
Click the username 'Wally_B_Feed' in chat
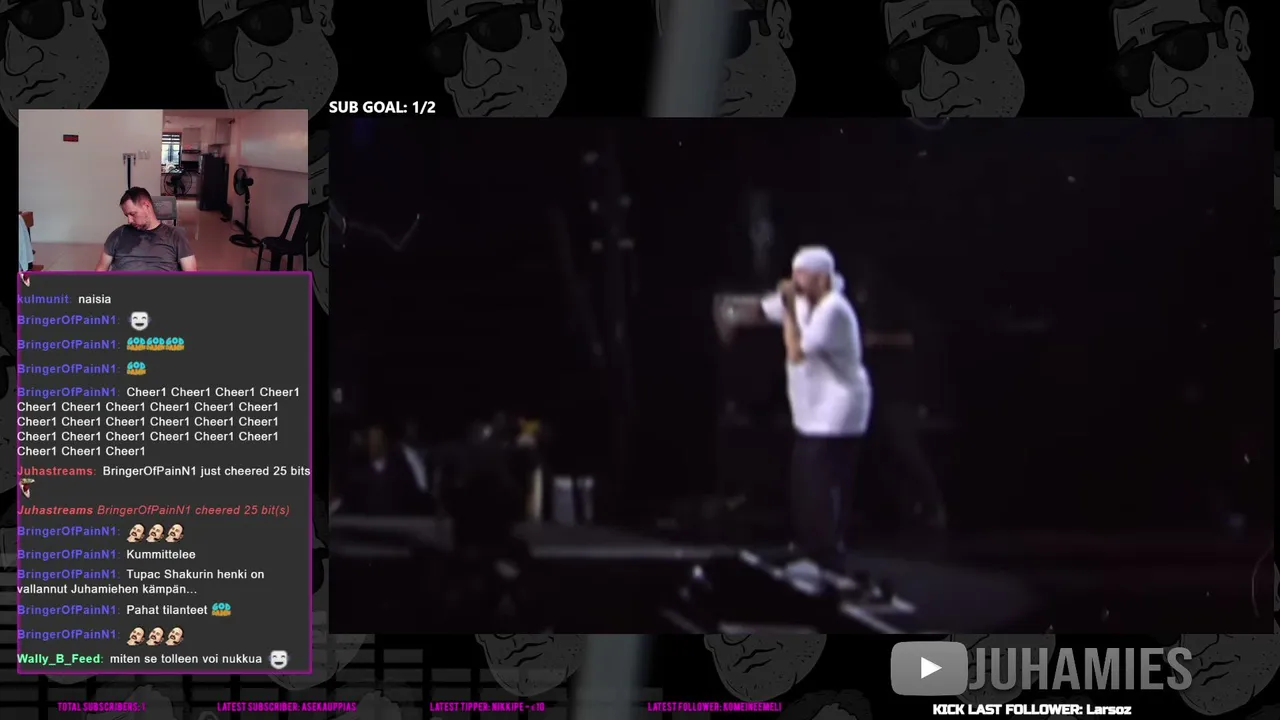point(59,659)
